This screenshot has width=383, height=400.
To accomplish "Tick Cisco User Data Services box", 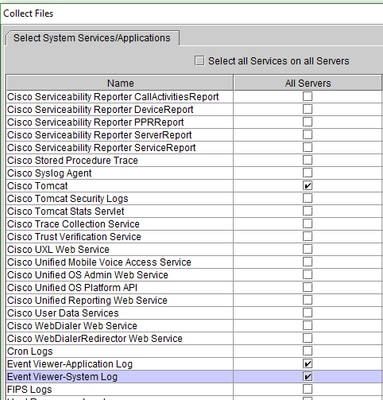I will (308, 313).
